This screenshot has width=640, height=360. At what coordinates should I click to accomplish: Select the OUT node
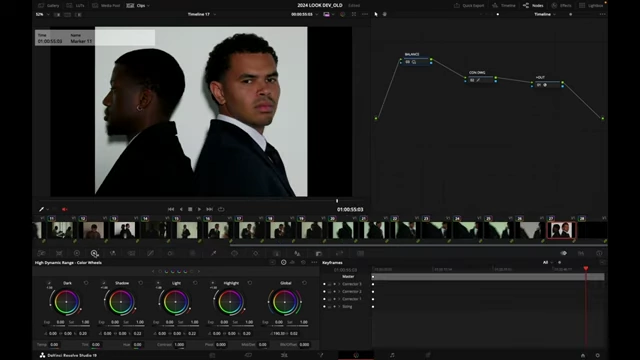(547, 85)
